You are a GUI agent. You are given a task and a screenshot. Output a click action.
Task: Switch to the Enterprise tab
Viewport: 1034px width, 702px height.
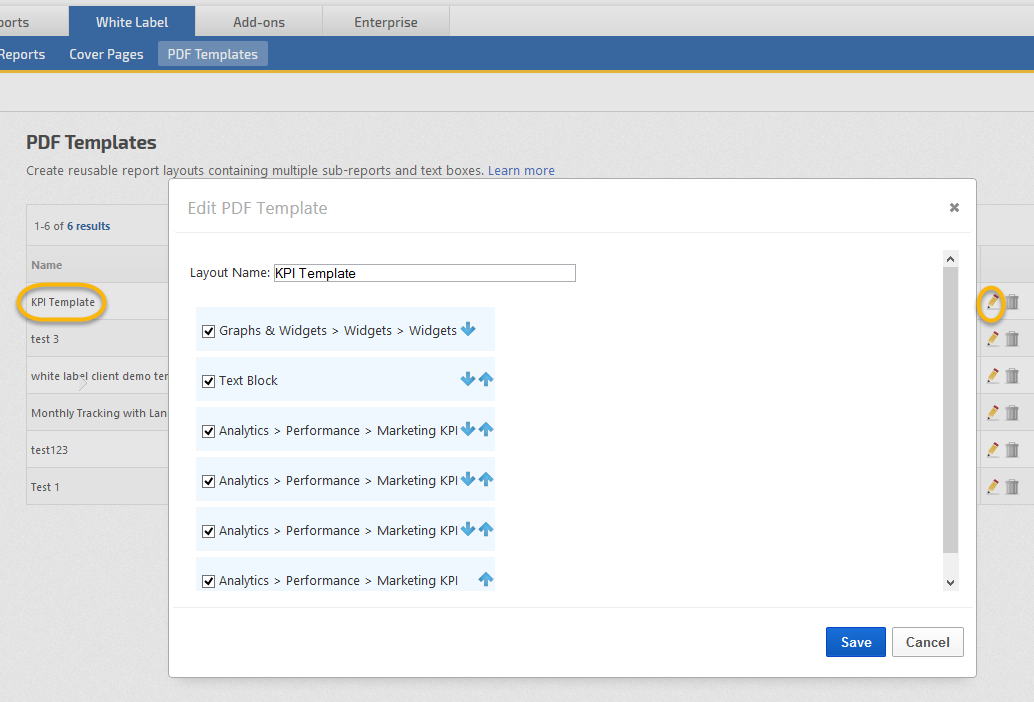tap(385, 22)
